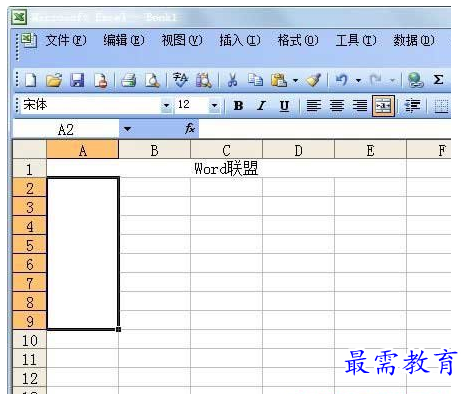Print the sheet using the printer icon
The image size is (466, 394).
point(129,80)
